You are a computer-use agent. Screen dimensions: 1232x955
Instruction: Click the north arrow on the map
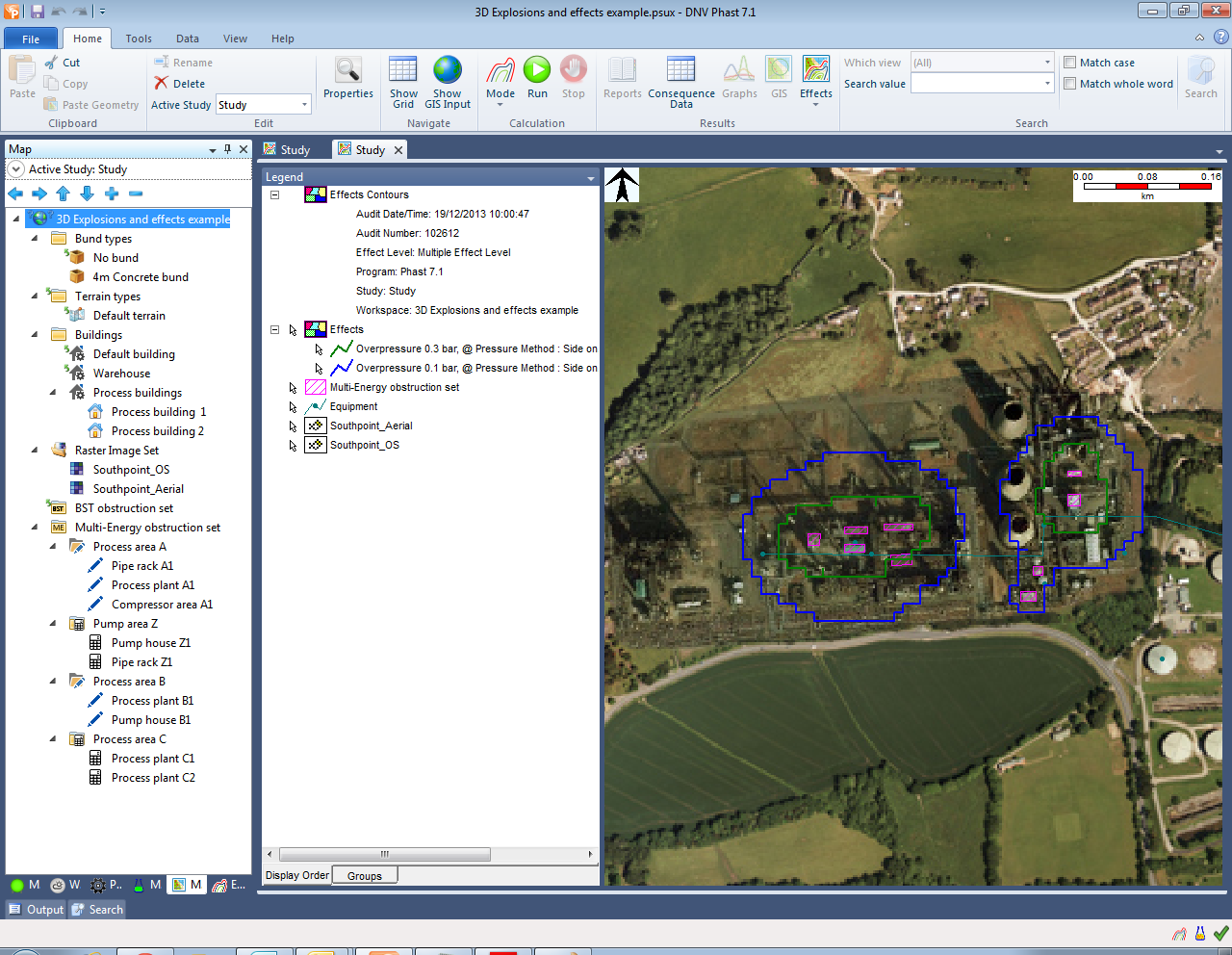tap(622, 185)
